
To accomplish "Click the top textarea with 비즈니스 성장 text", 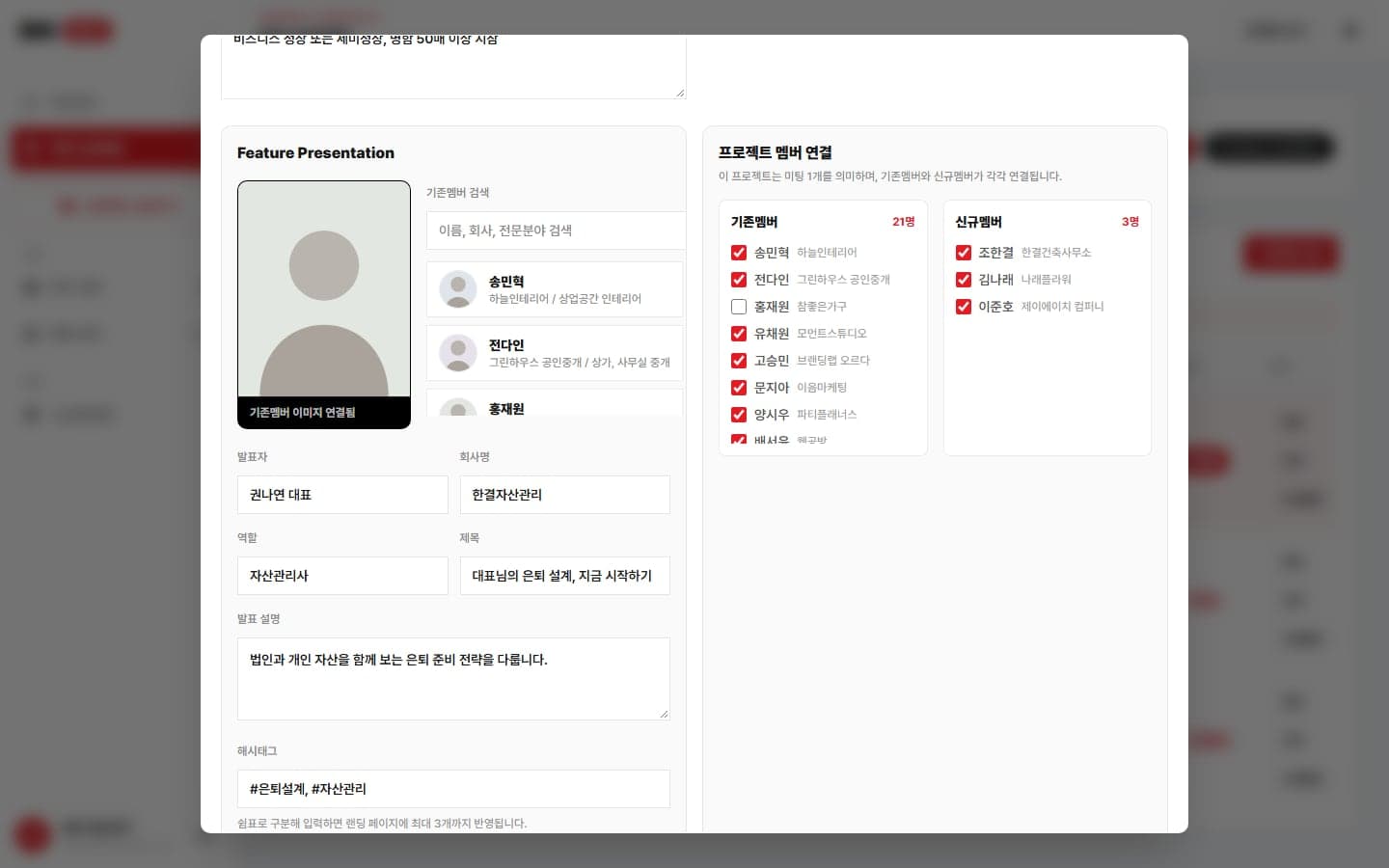I will [x=453, y=67].
